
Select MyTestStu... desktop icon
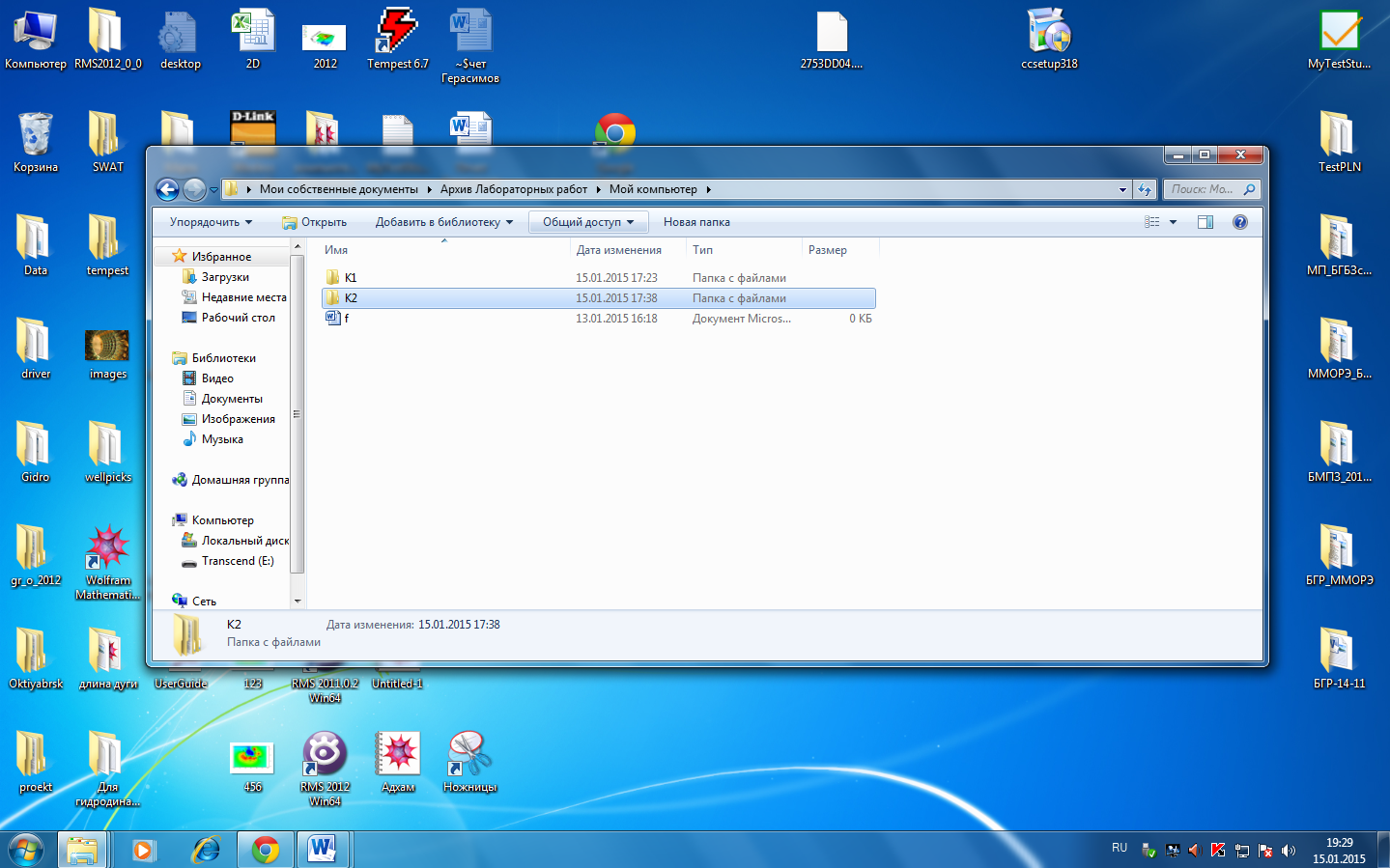pos(1340,39)
